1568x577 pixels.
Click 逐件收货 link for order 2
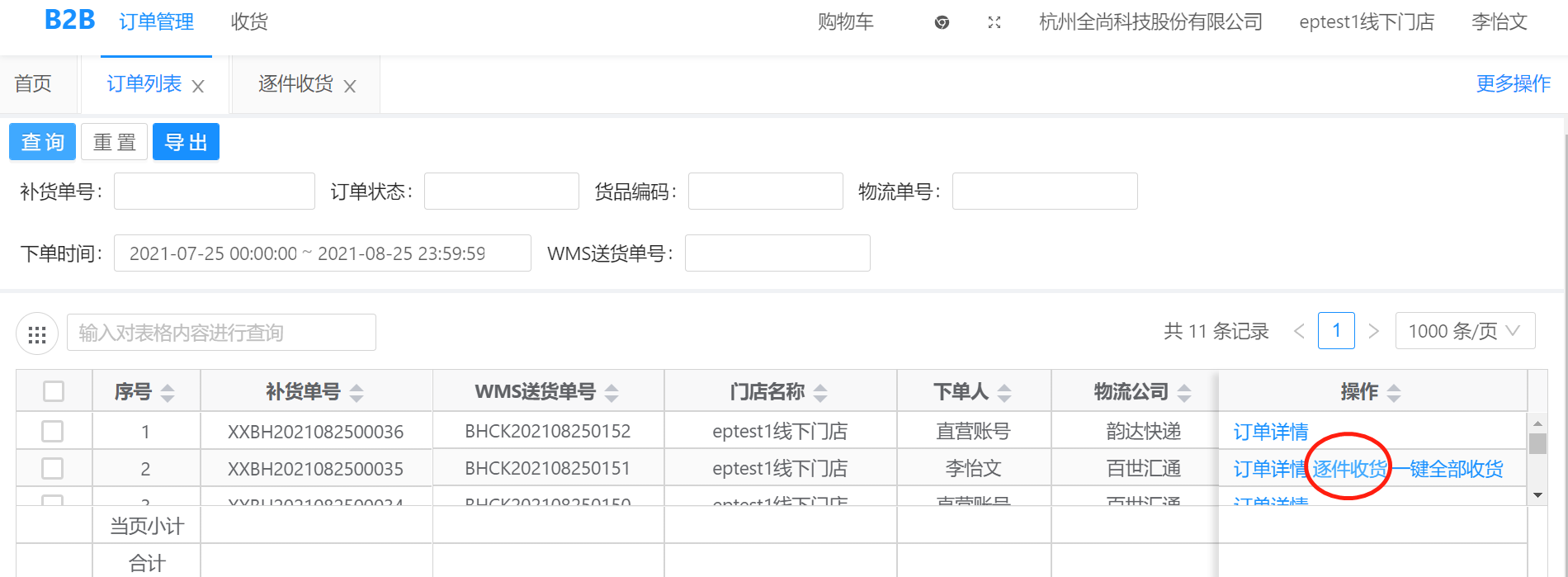point(1349,469)
